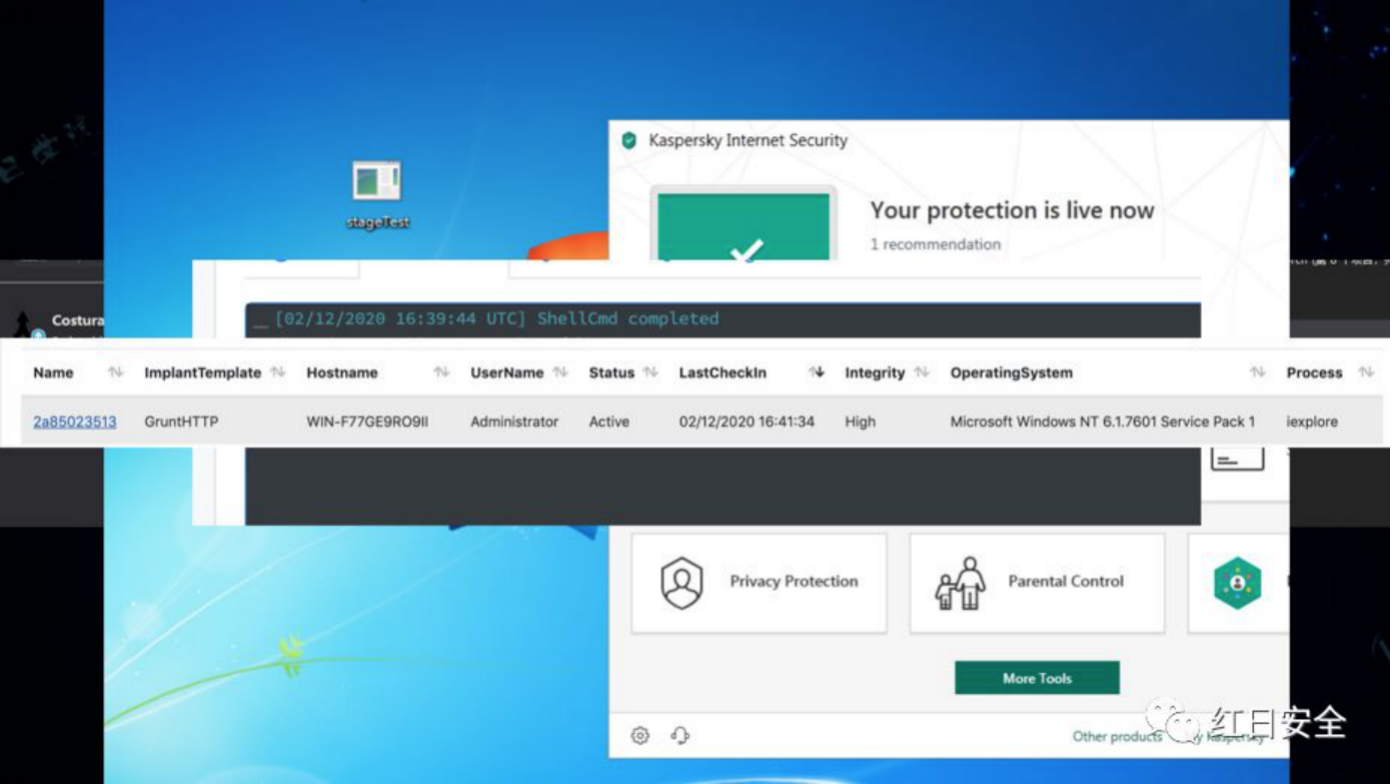Click the Privacy Protection shield icon

pyautogui.click(x=682, y=583)
